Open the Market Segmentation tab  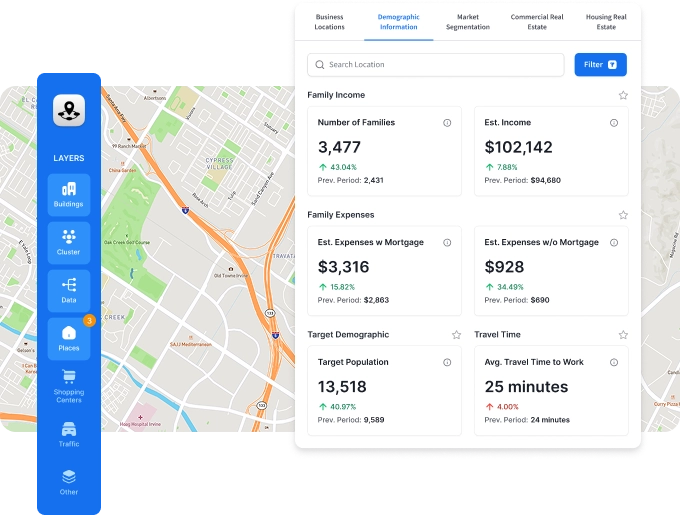click(468, 22)
